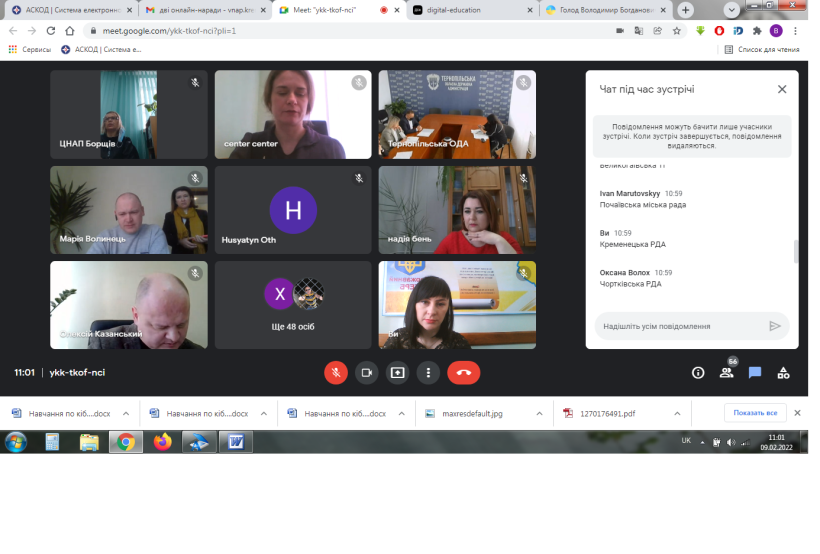Open the more options menu in Meet
This screenshot has height=554, width=820.
coord(428,373)
